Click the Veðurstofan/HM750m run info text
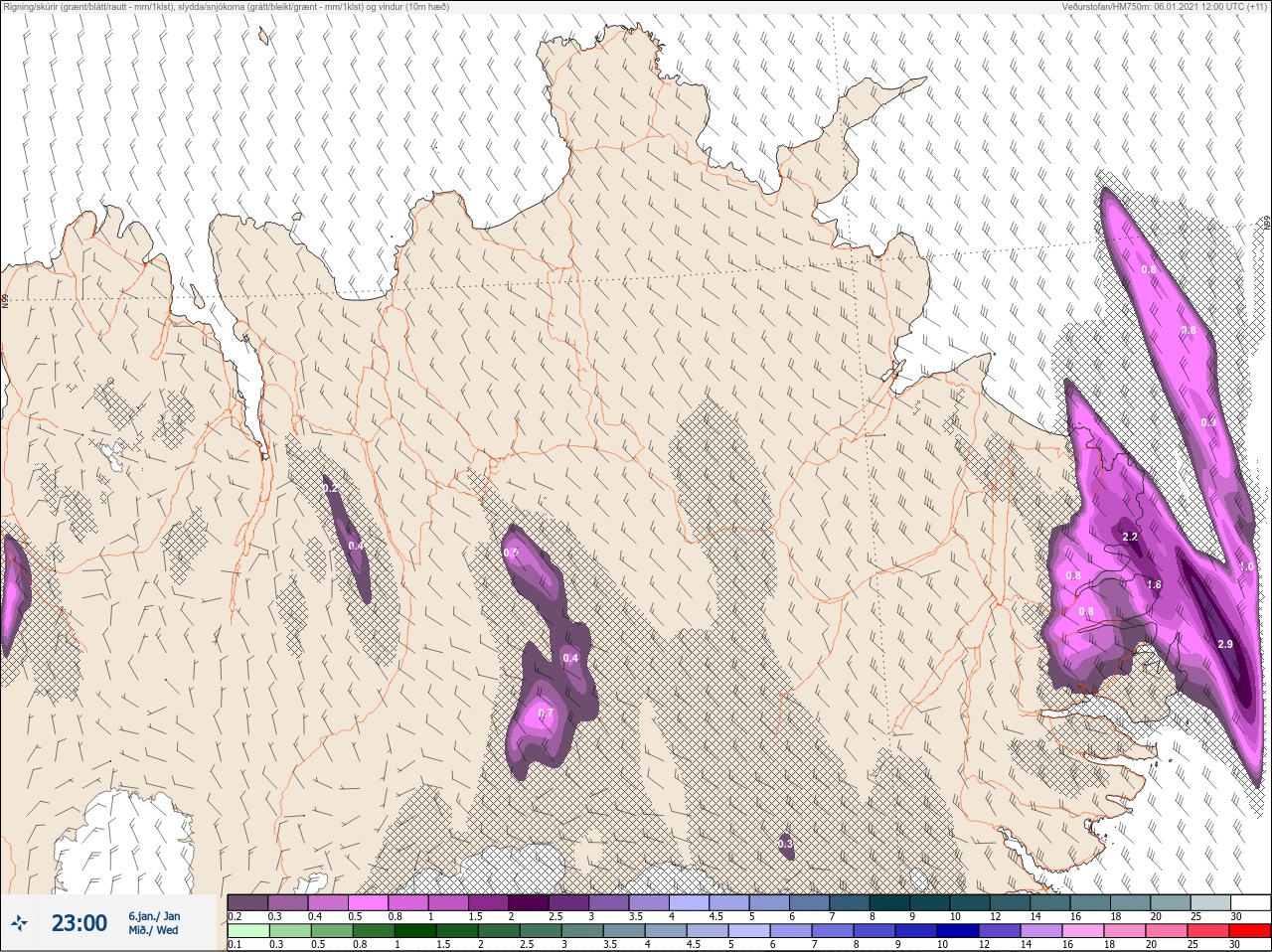The height and width of the screenshot is (952, 1272). coord(1165,7)
